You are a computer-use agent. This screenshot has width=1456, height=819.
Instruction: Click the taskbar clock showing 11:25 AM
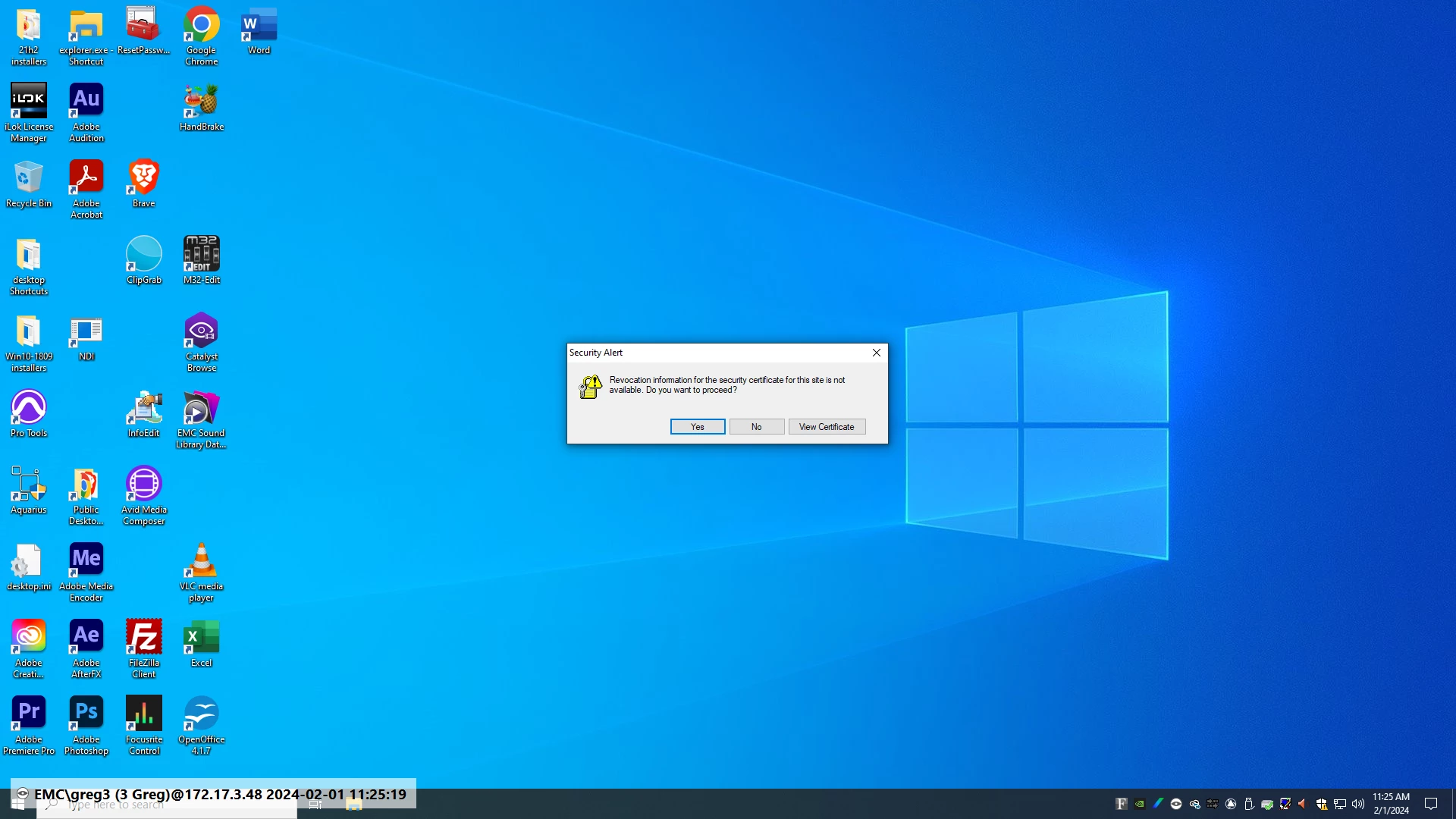point(1391,803)
